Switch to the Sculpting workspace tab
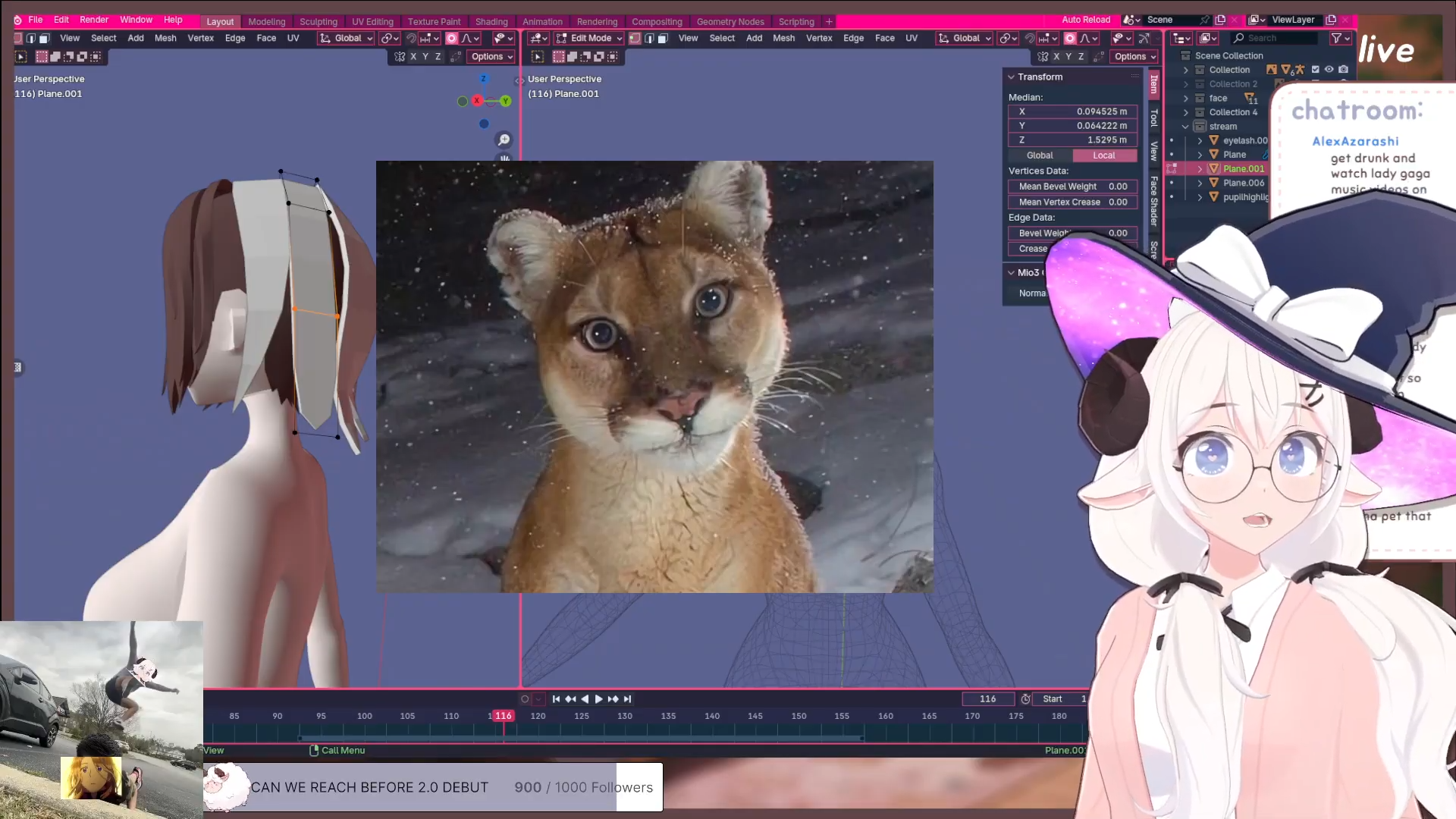Screen dimensions: 1456x819 pyautogui.click(x=318, y=21)
